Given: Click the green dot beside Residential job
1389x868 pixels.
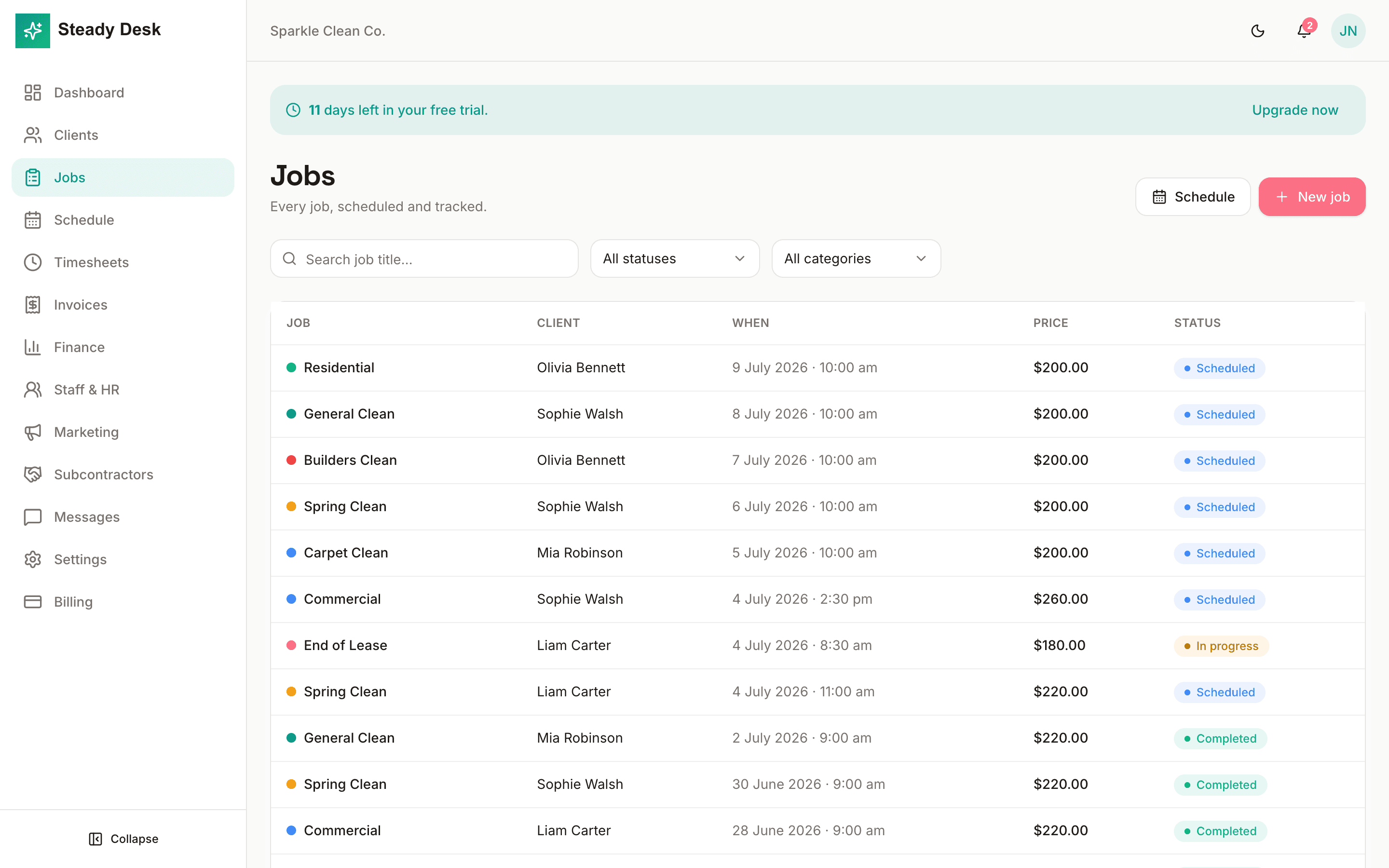Looking at the screenshot, I should (291, 367).
